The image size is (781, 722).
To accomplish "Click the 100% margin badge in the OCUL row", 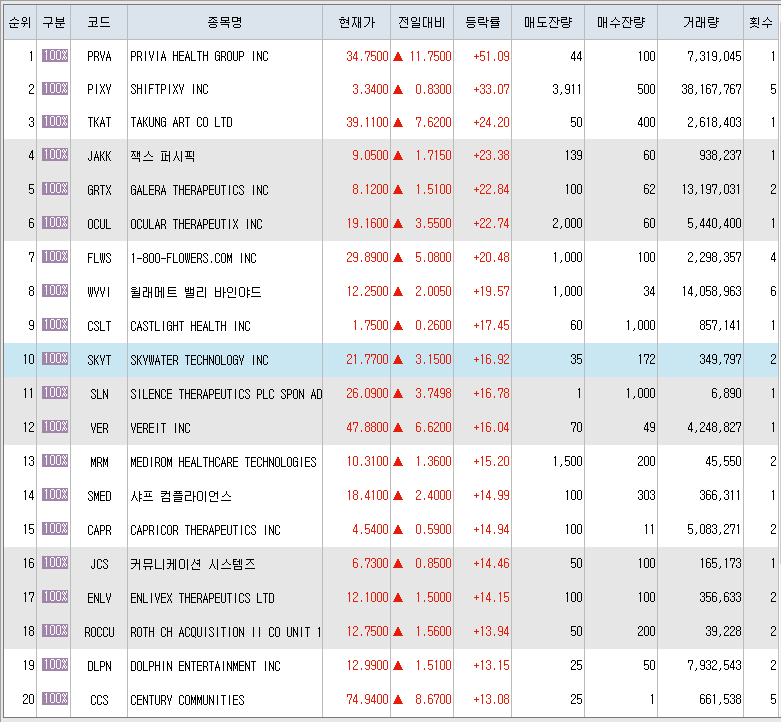I will (x=55, y=222).
